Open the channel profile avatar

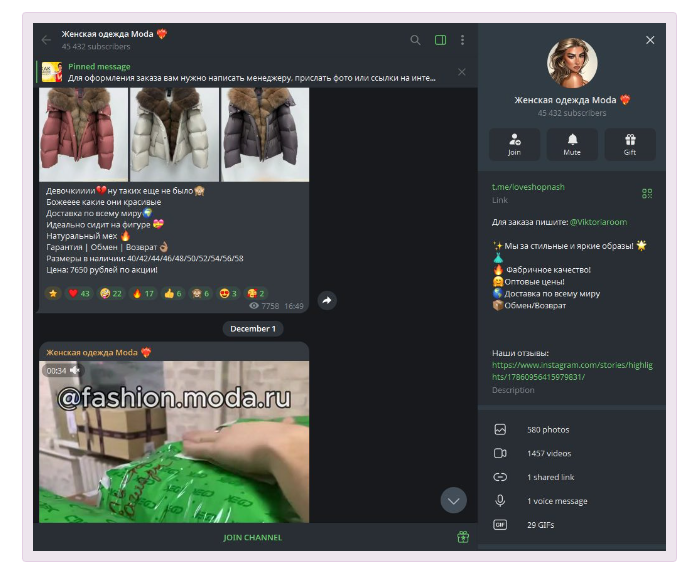coord(572,63)
